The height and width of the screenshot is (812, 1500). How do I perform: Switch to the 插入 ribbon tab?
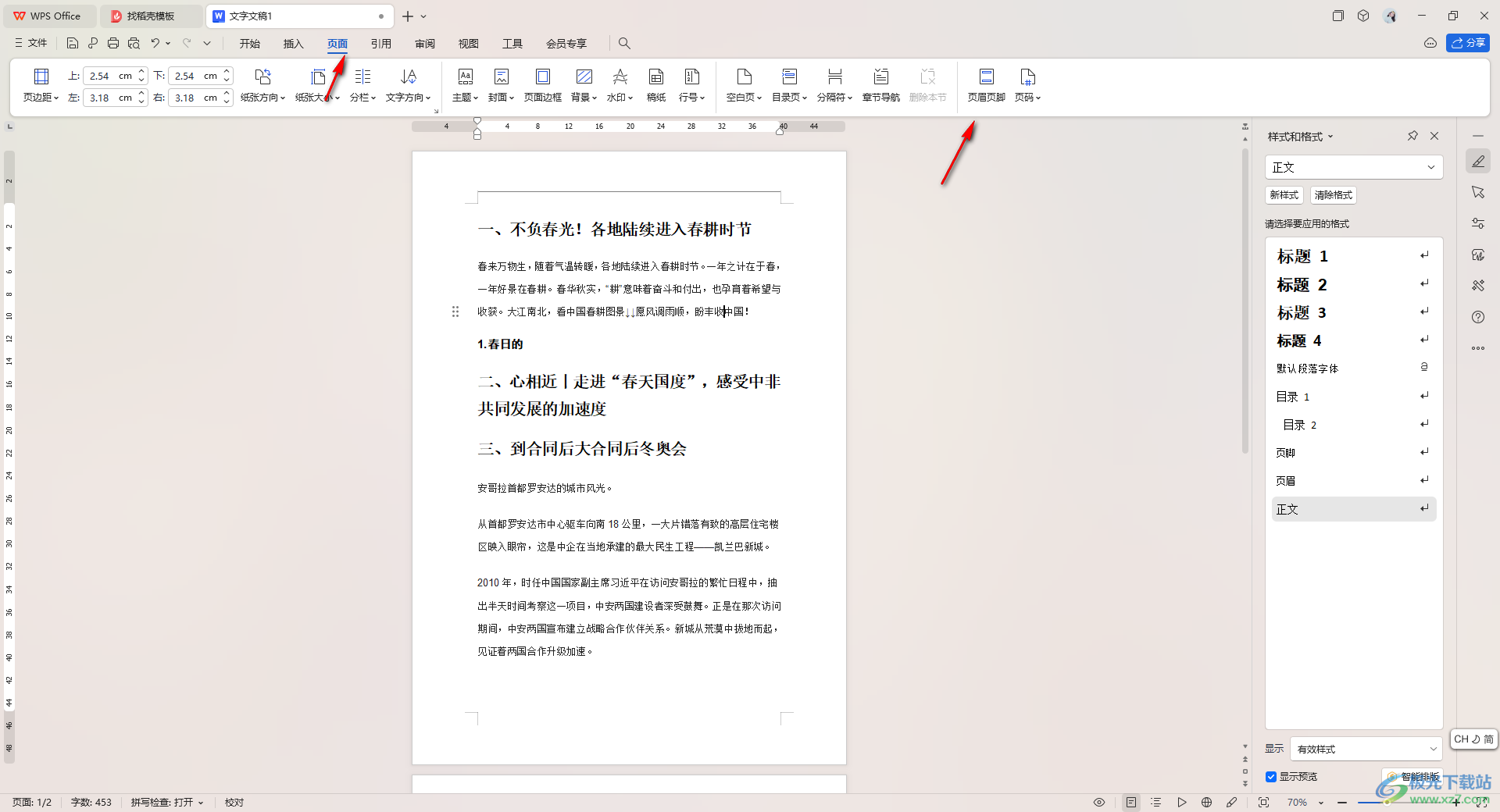pyautogui.click(x=294, y=43)
